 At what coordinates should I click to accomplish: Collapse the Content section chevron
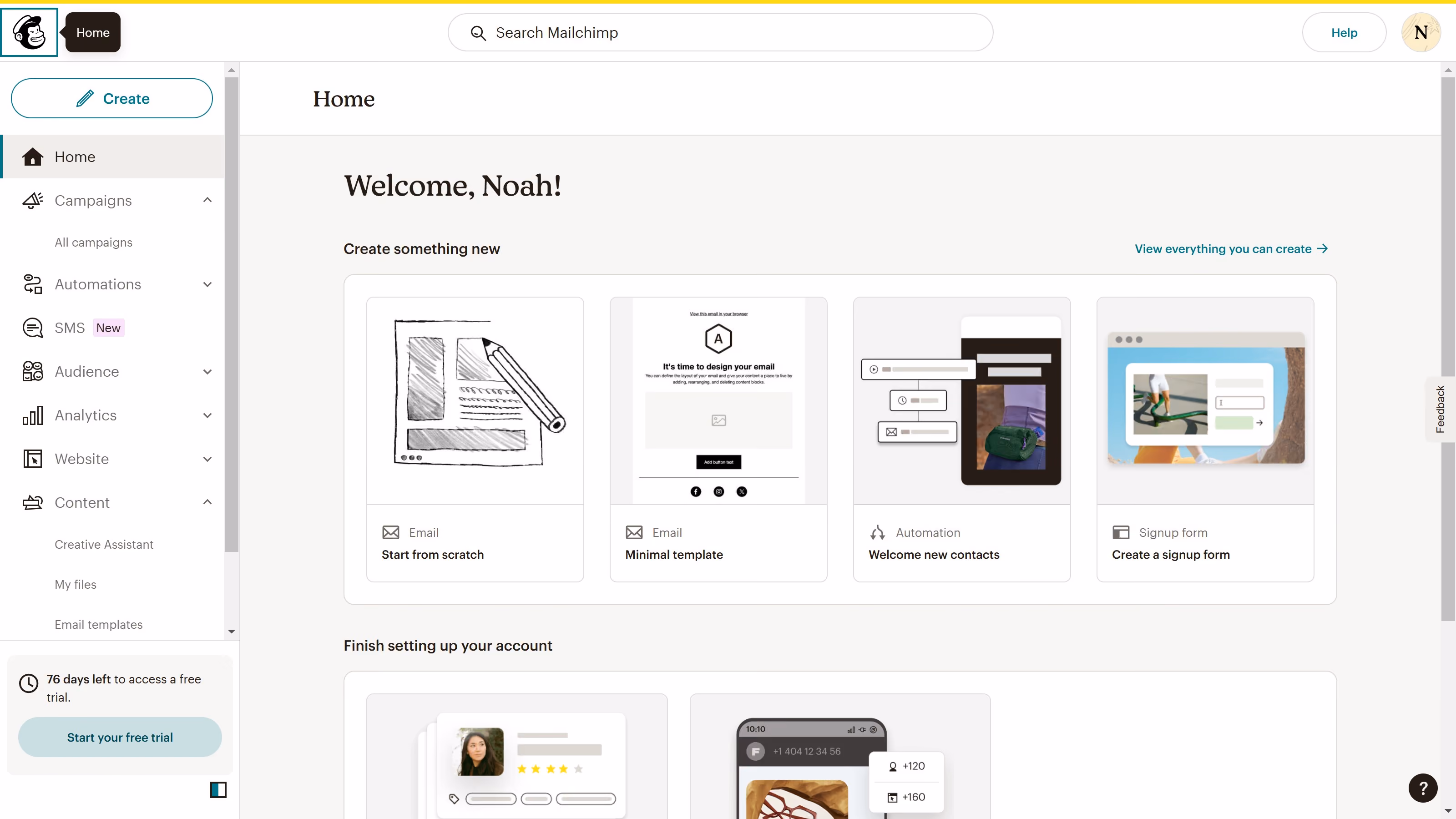coord(207,502)
